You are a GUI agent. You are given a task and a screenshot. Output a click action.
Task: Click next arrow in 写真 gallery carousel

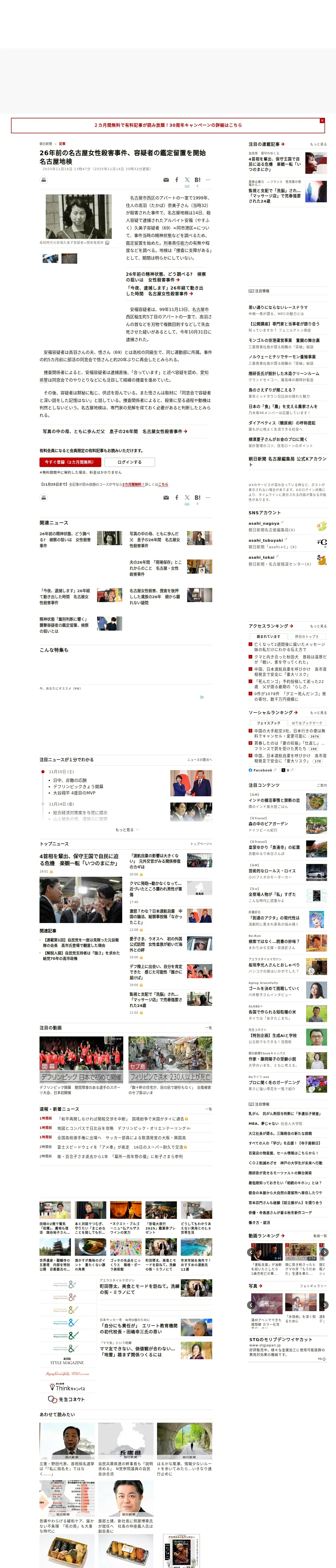point(325,1305)
